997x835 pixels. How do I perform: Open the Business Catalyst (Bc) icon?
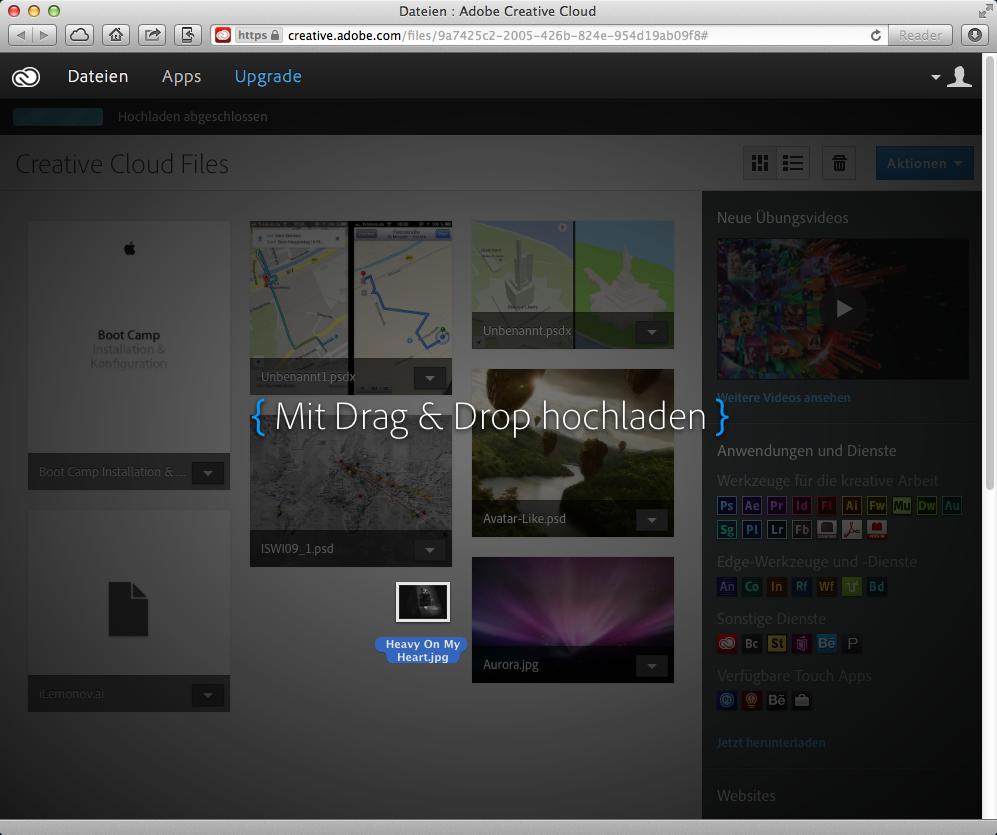[752, 644]
